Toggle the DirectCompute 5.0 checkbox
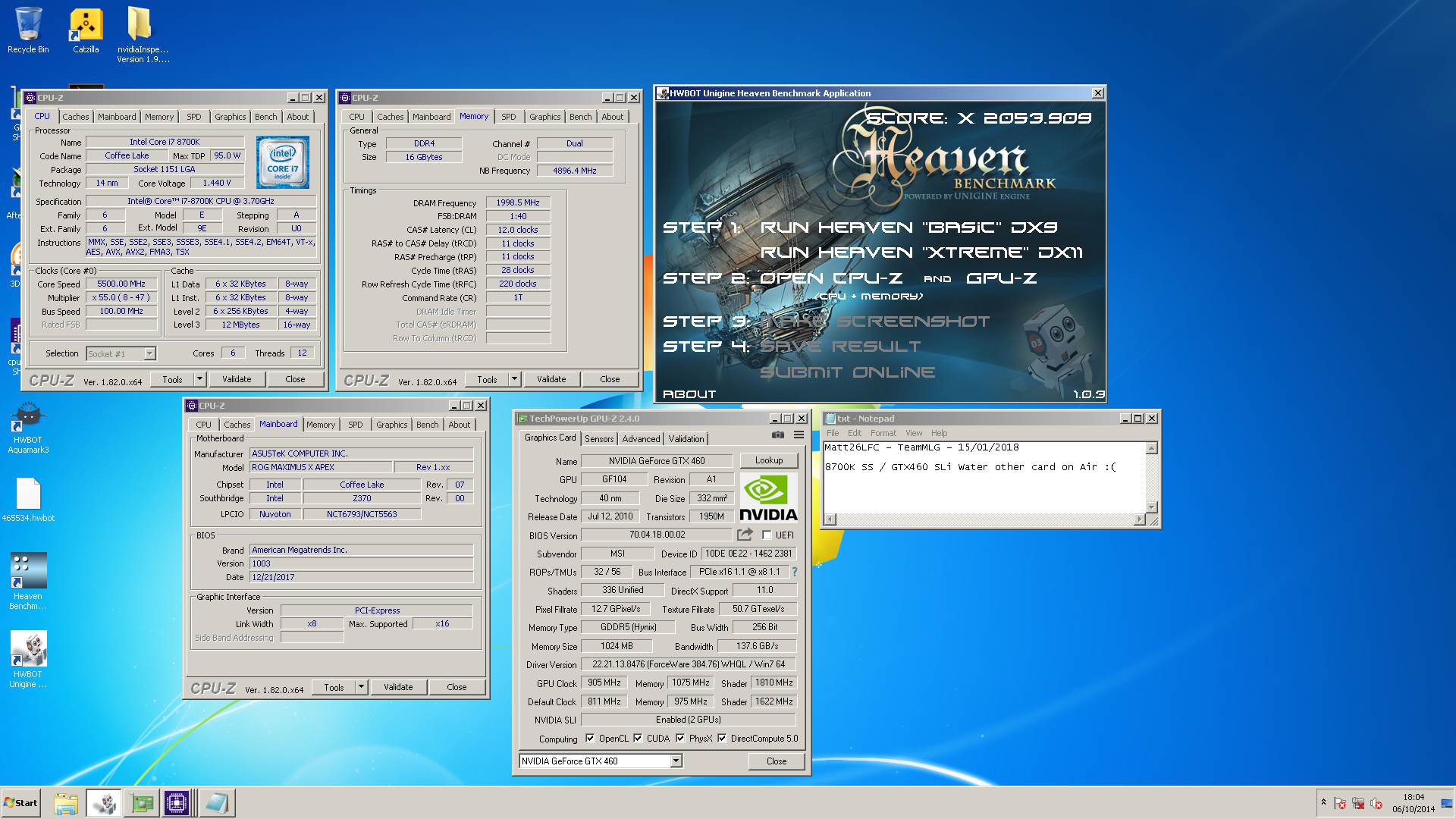 tap(722, 739)
